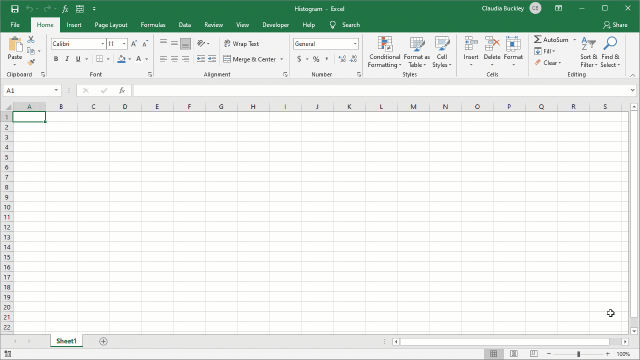Center the text horizontally
Image resolution: width=640 pixels, height=360 pixels.
pos(174,59)
